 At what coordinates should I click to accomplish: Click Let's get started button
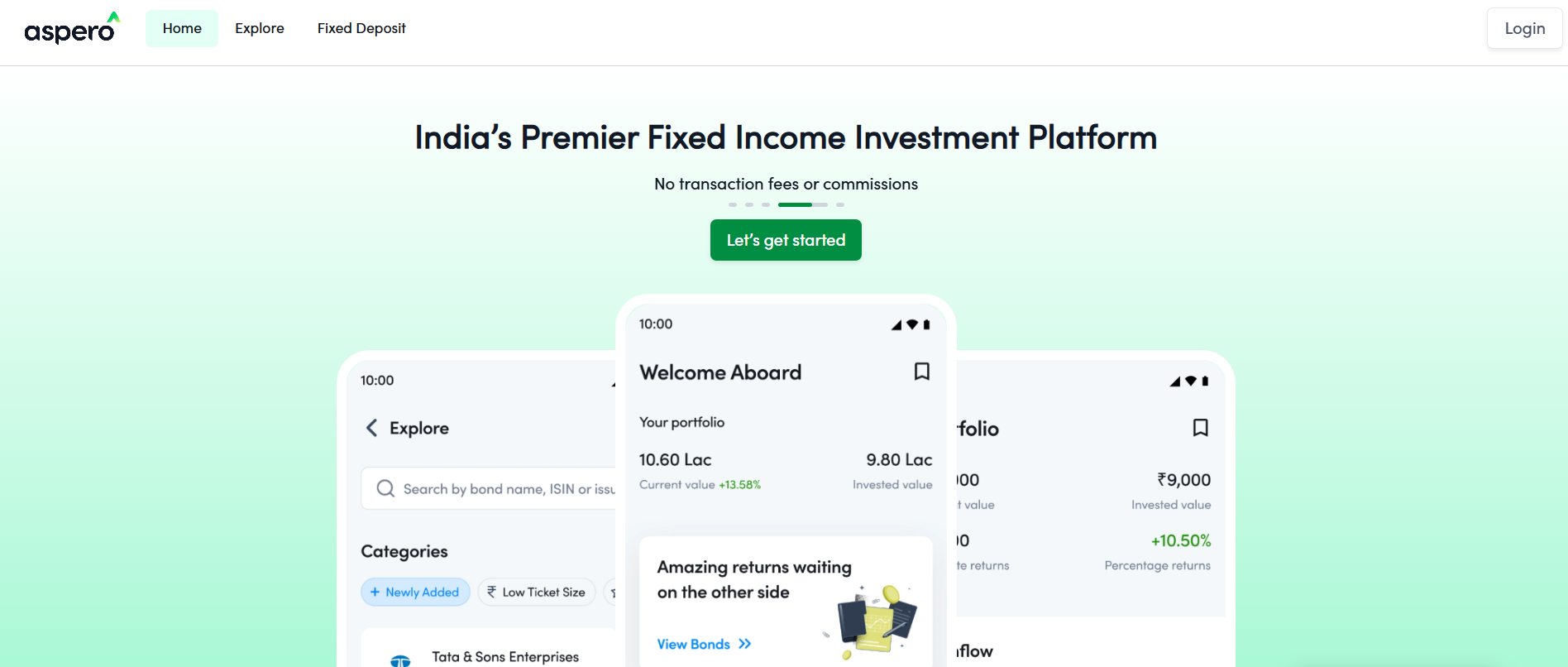pos(786,240)
